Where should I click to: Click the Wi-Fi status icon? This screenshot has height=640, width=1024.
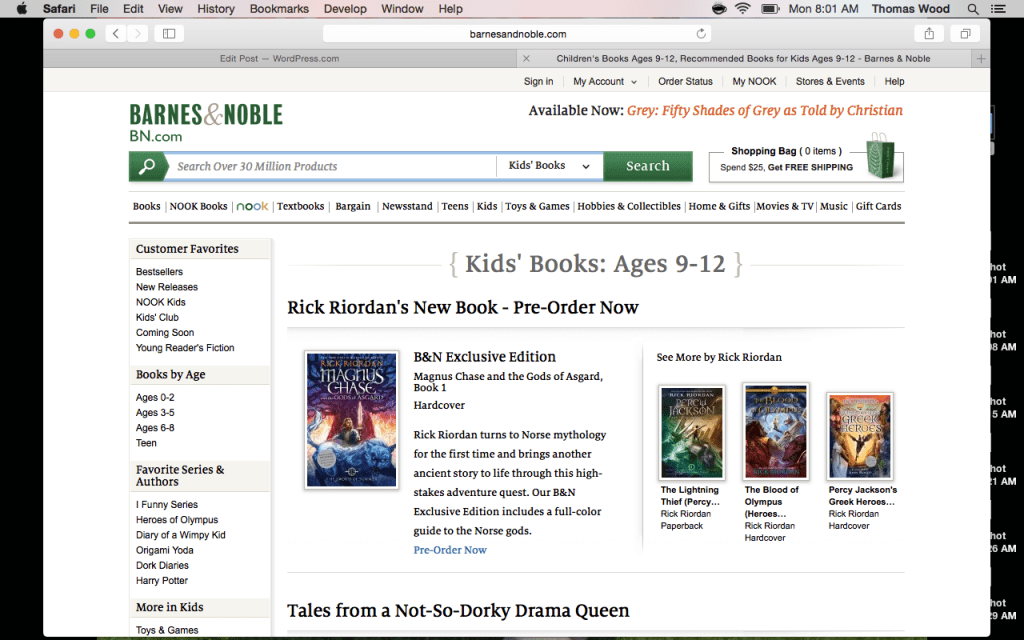click(x=742, y=9)
